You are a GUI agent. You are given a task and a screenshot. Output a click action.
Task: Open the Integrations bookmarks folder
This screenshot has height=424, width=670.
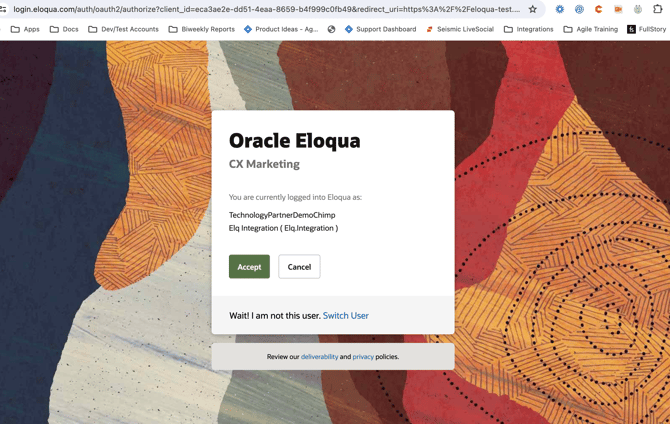(529, 29)
